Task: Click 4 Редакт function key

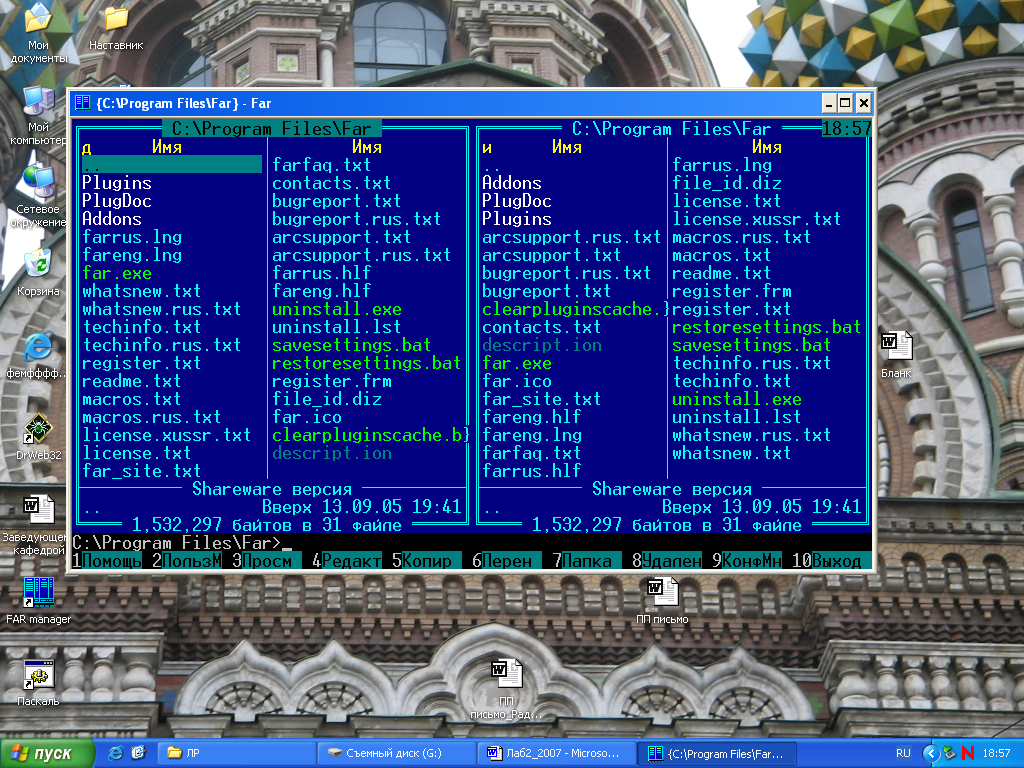Action: [x=347, y=560]
